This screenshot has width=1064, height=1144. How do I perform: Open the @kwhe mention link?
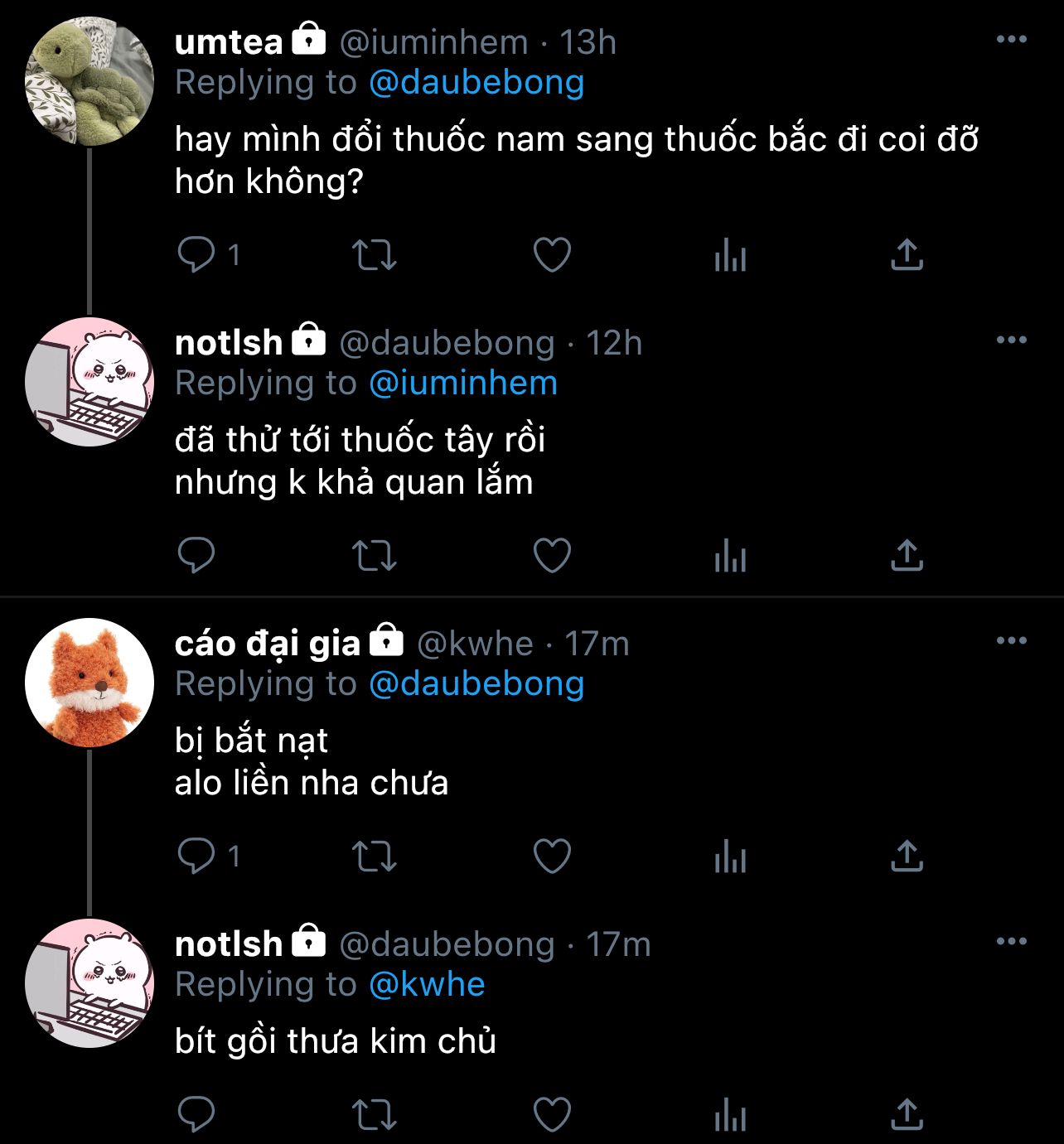(x=427, y=984)
